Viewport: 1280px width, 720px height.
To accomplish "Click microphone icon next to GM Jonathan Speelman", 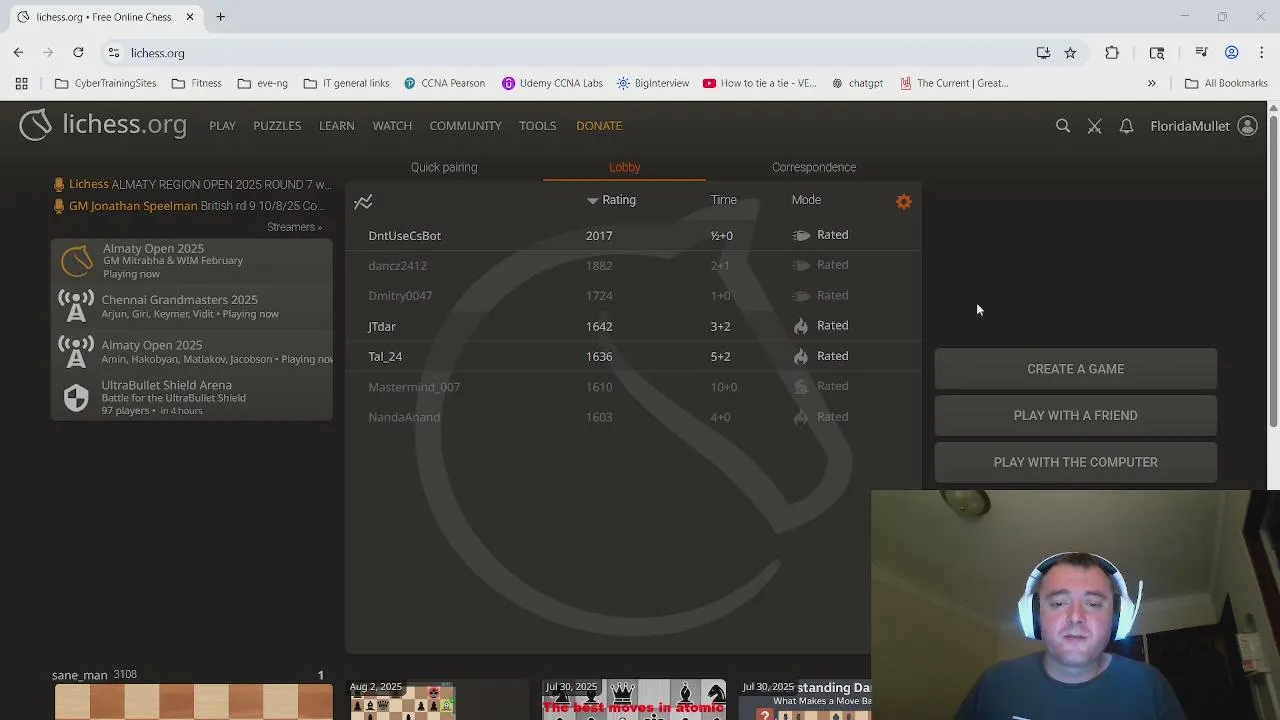I will [59, 206].
